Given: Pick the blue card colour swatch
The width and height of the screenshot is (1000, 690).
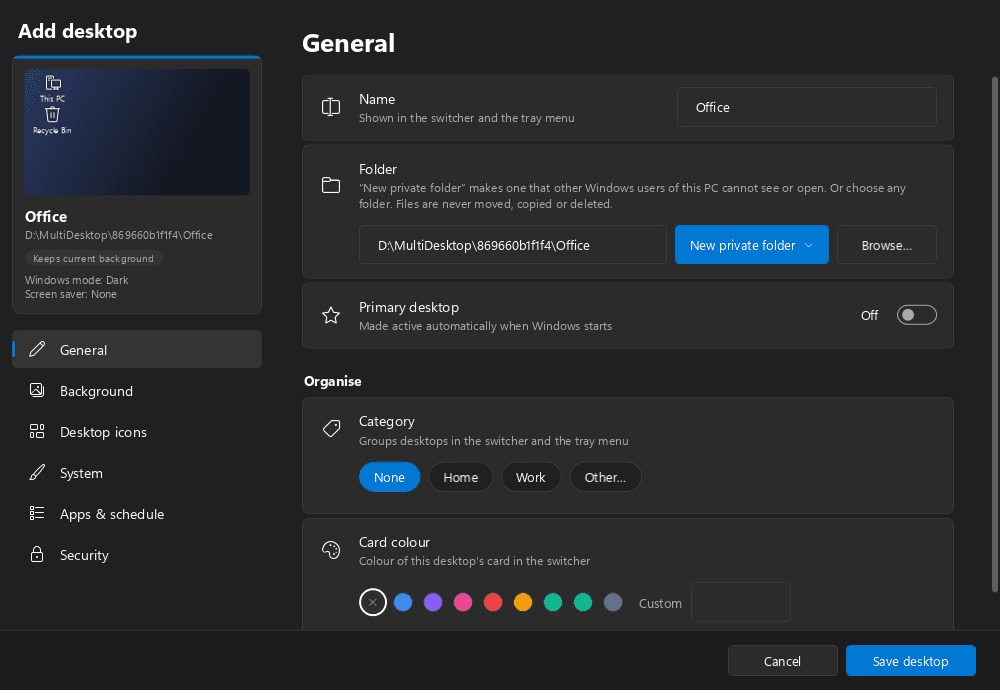Looking at the screenshot, I should click(403, 602).
